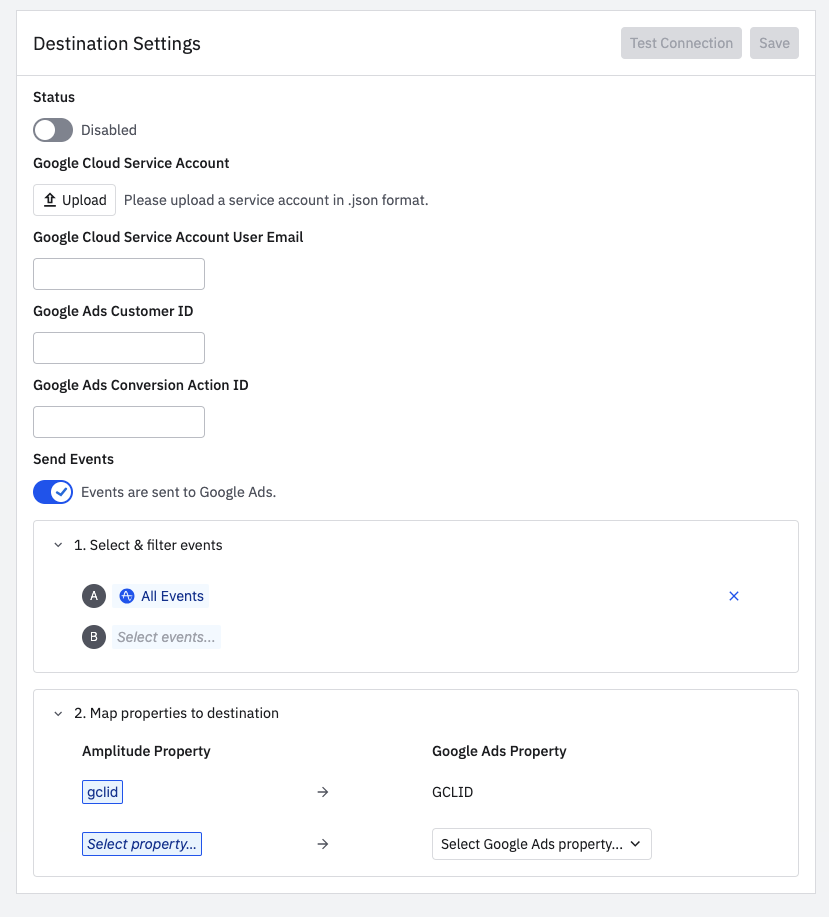Screen dimensions: 829x917
Task: Open the Select property chooser
Action: [142, 844]
